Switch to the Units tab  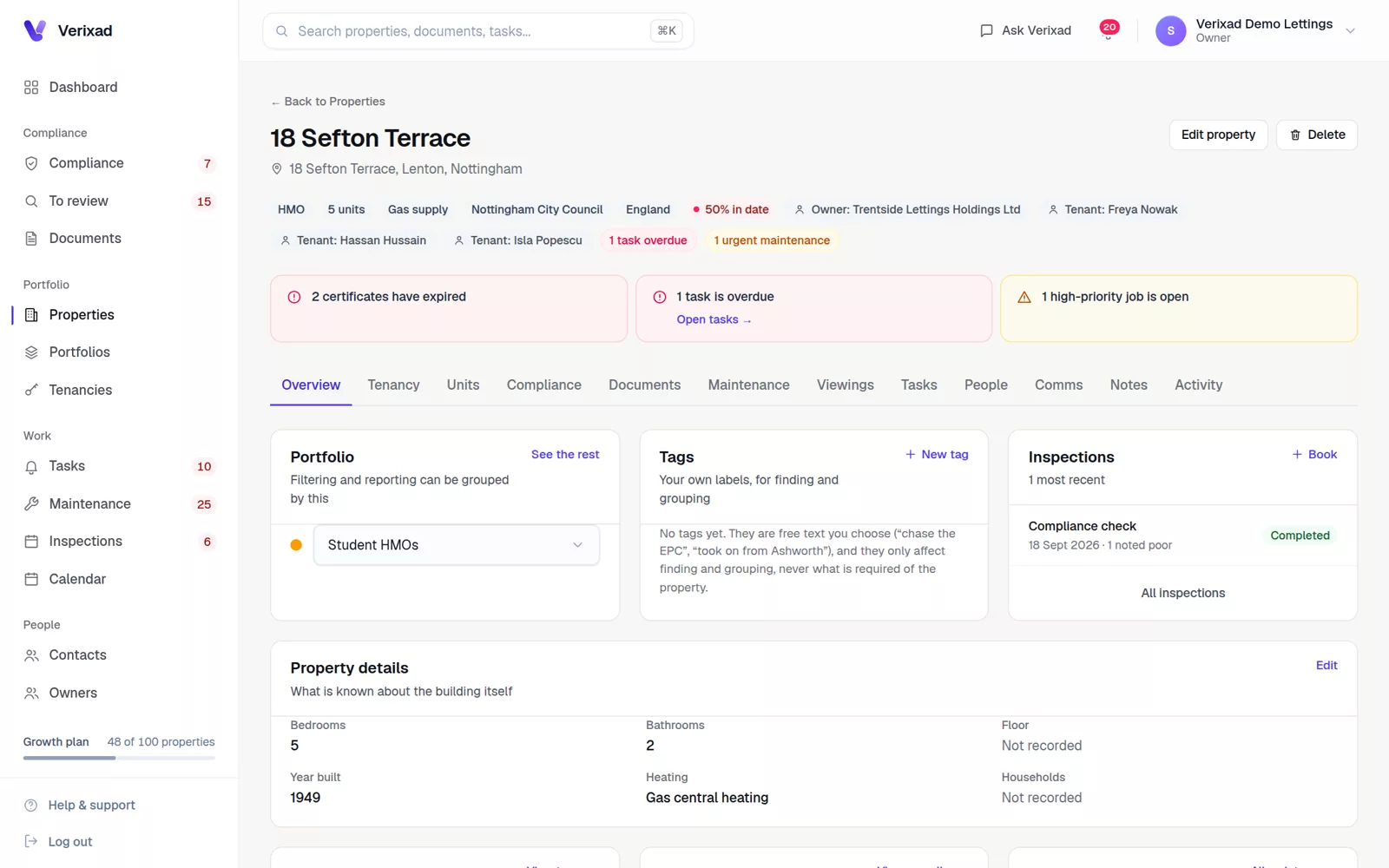(x=463, y=385)
